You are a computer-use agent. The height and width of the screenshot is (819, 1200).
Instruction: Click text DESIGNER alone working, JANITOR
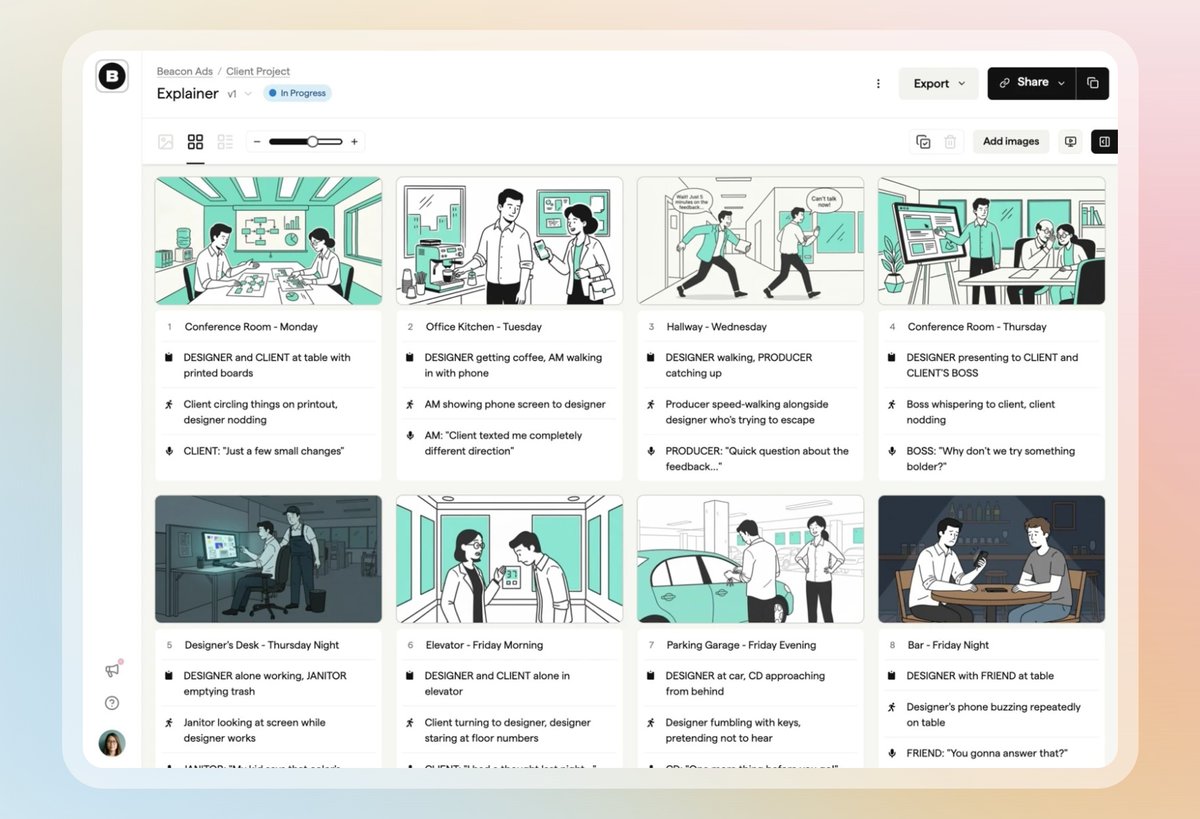click(x=265, y=684)
